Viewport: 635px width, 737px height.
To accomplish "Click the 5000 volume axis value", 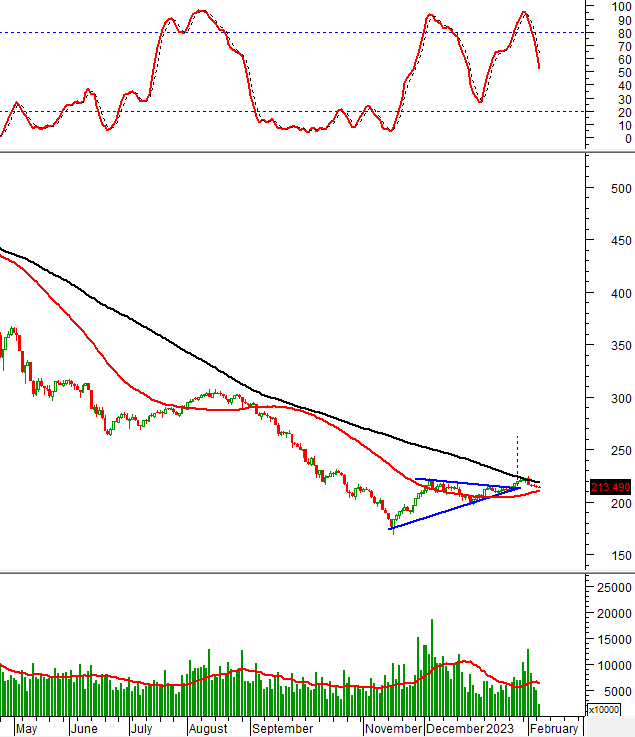I will tap(617, 692).
